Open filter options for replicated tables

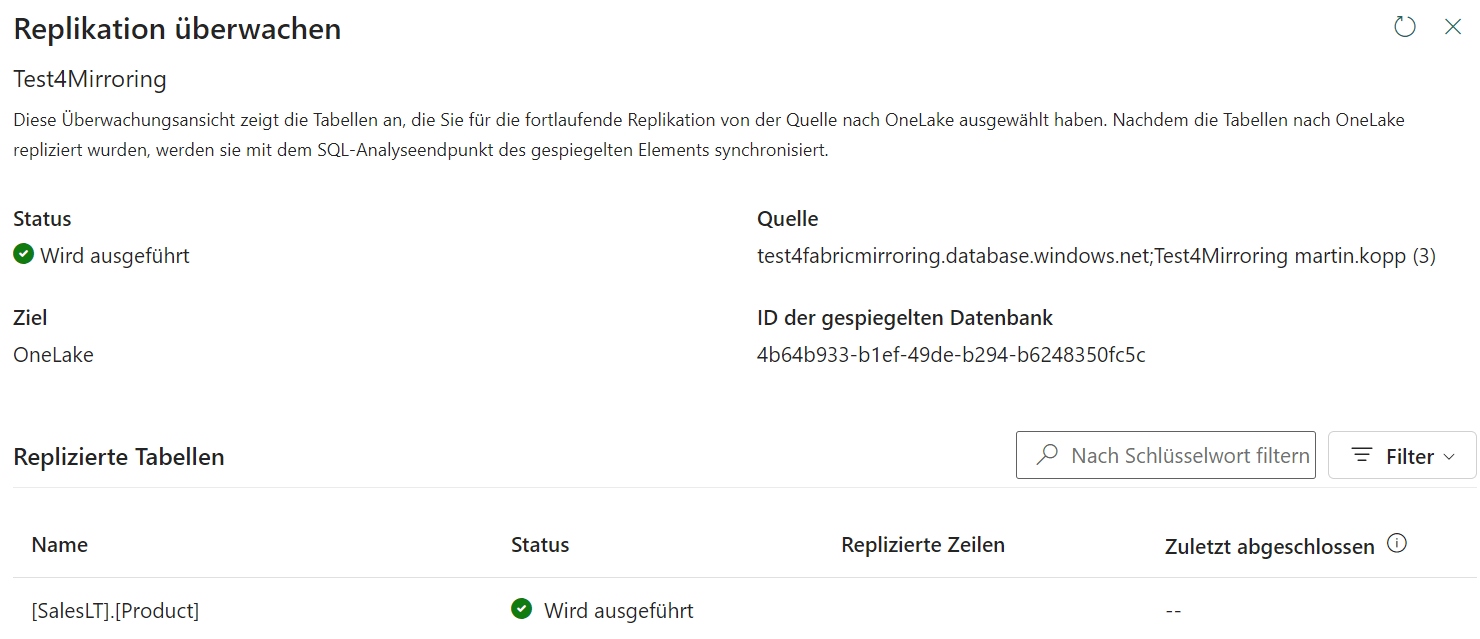click(1401, 455)
